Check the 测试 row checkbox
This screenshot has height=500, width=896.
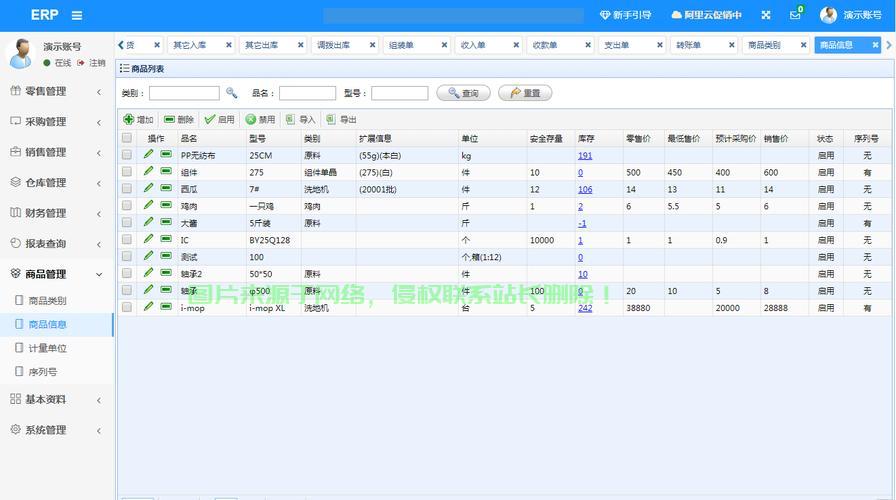coord(127,256)
